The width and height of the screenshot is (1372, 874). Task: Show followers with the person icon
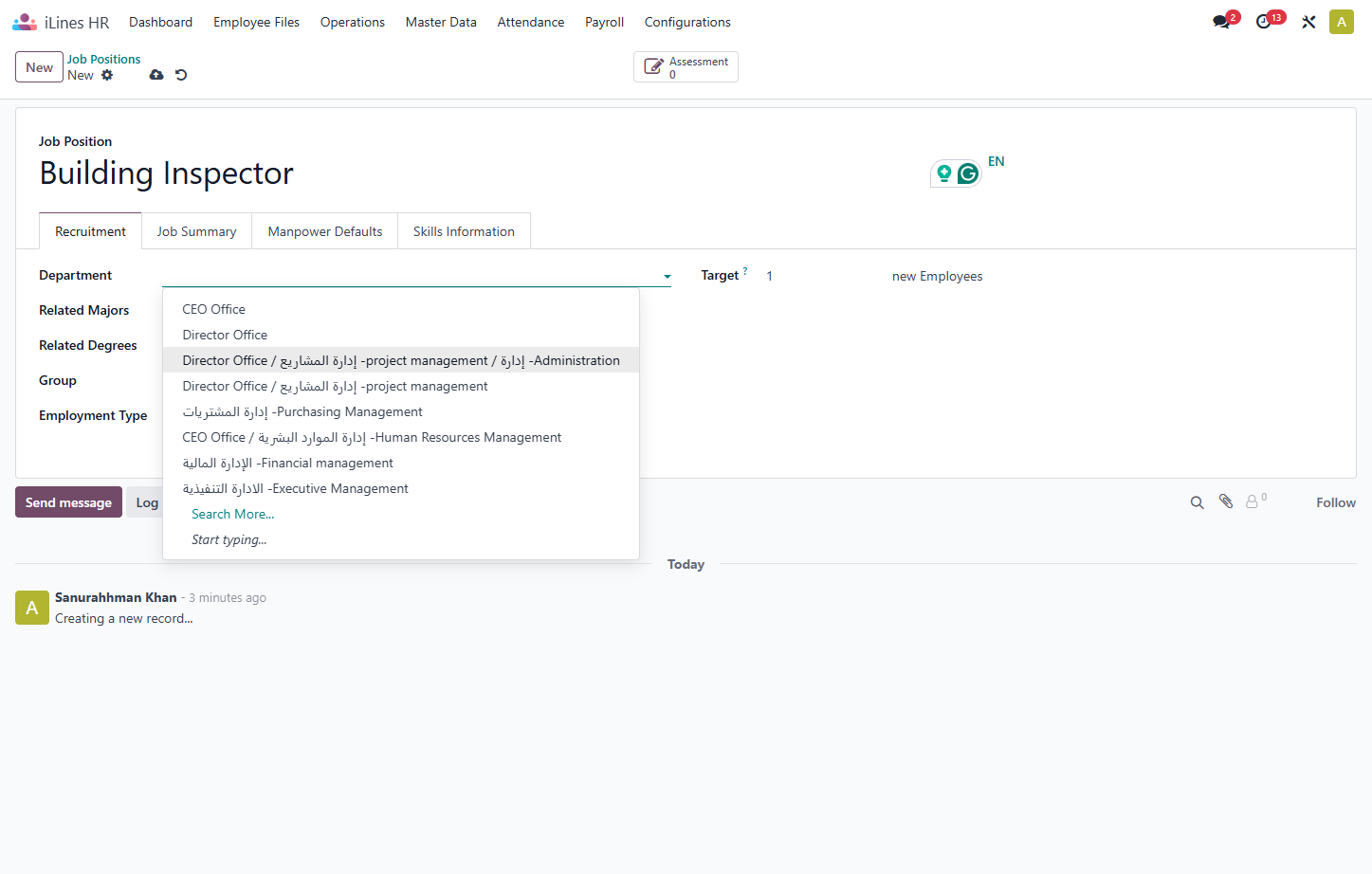1252,501
